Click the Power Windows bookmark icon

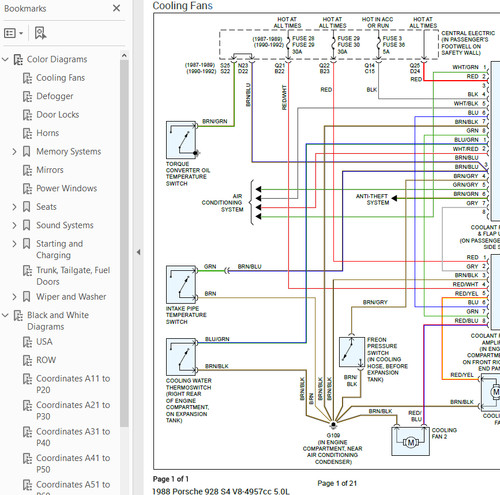pyautogui.click(x=27, y=189)
